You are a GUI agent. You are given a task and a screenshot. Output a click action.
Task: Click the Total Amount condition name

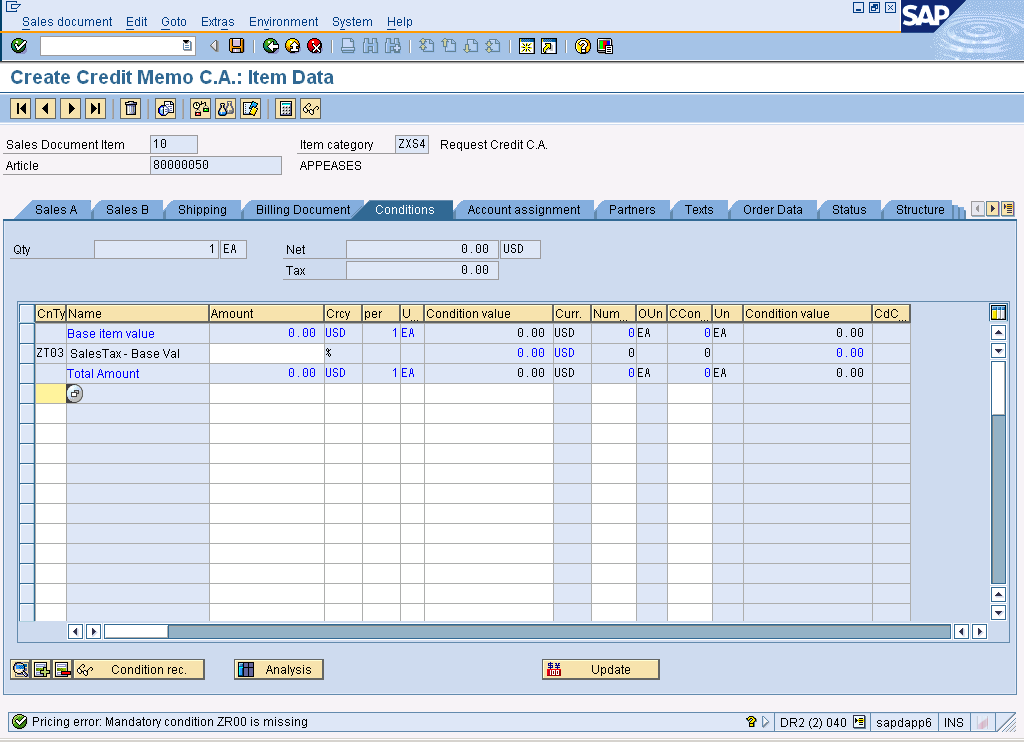[x=103, y=374]
